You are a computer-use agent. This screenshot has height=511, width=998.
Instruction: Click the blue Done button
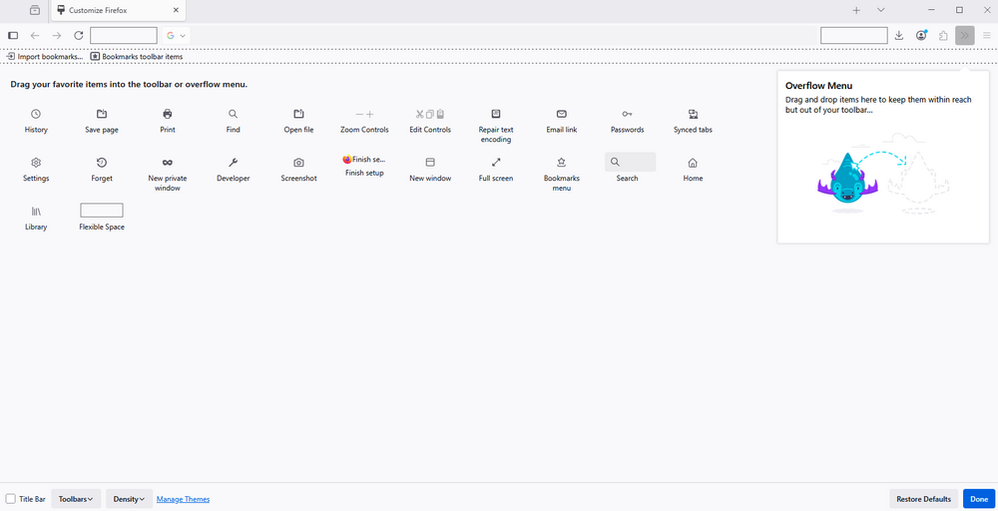click(x=978, y=499)
